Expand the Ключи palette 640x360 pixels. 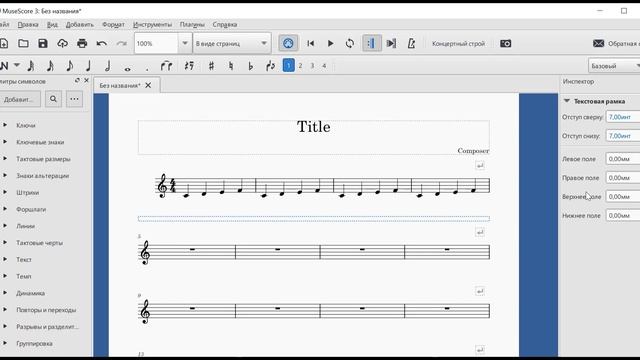click(x=5, y=125)
